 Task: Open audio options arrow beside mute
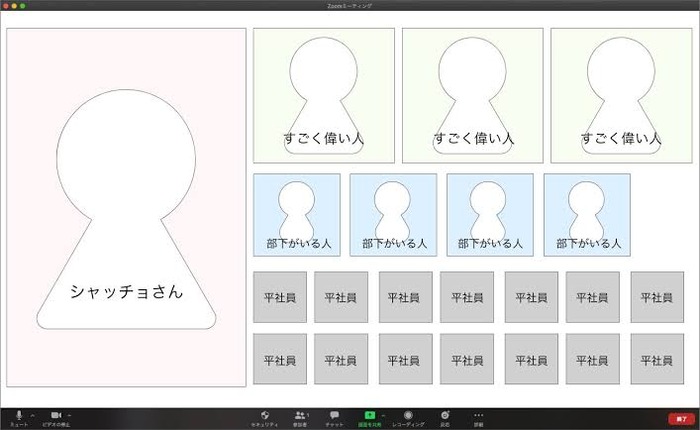(x=33, y=415)
